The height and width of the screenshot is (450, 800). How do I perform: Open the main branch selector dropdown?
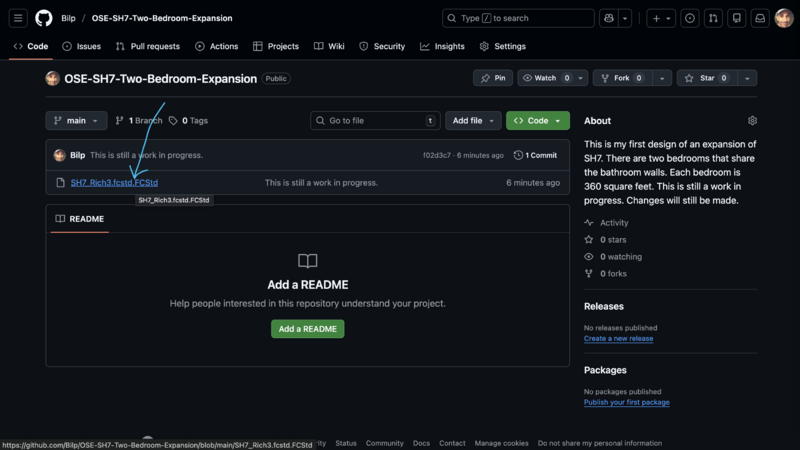click(x=77, y=120)
